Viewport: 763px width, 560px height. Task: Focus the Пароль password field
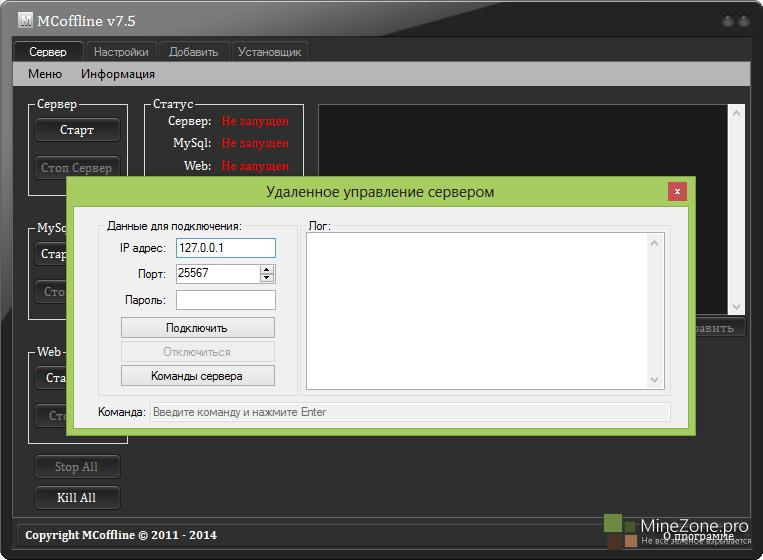225,300
